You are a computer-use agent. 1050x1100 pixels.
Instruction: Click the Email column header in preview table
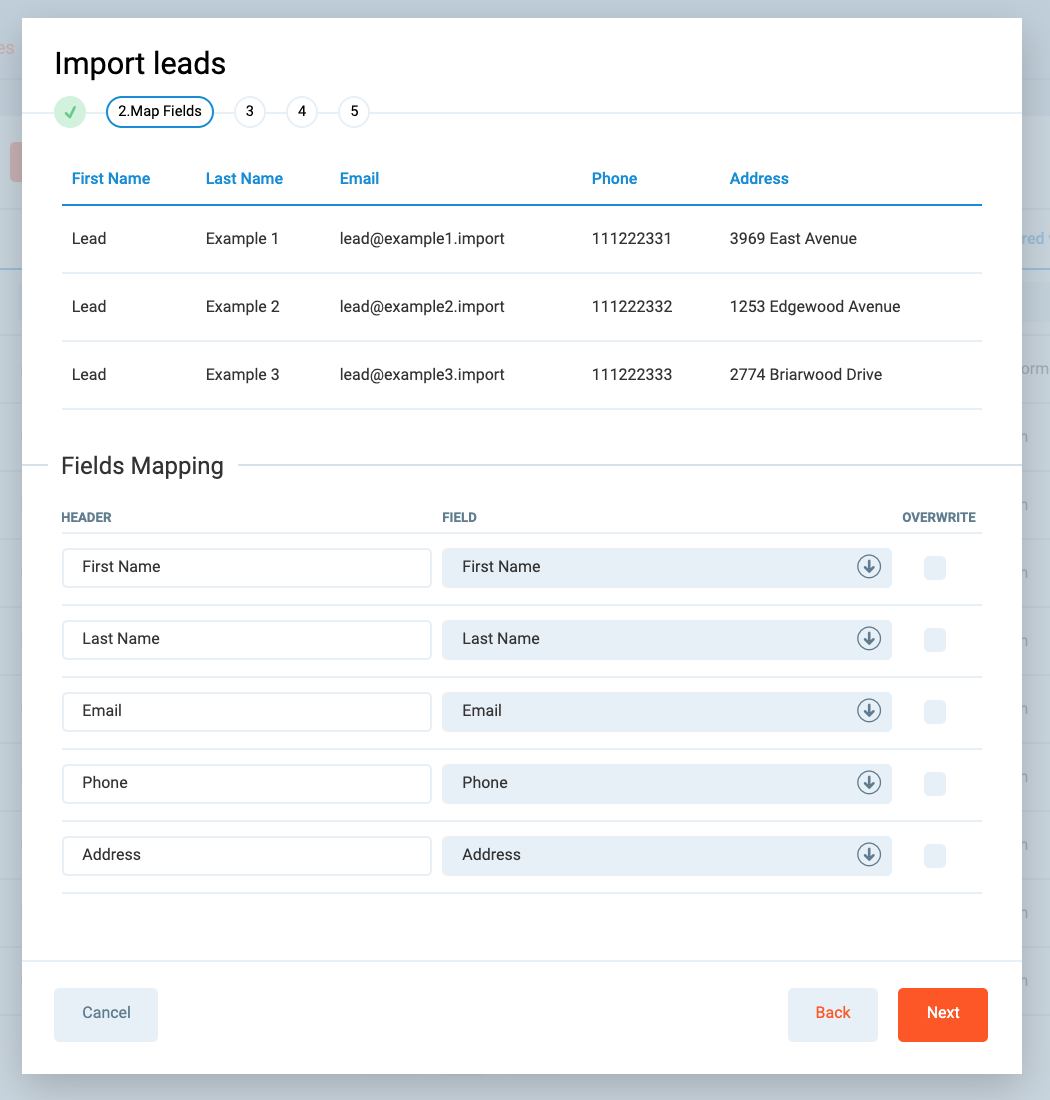(x=359, y=179)
